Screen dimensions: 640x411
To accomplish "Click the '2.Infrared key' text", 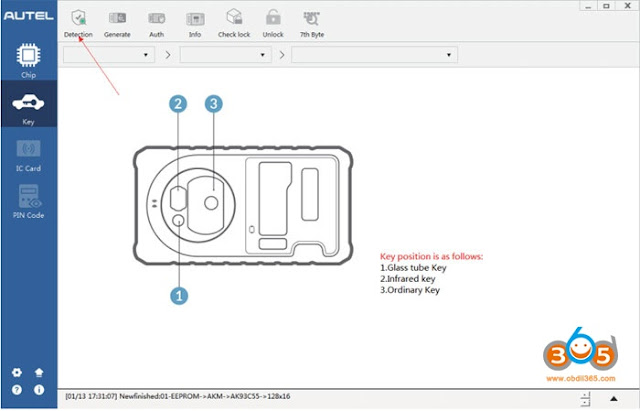I will 407,279.
